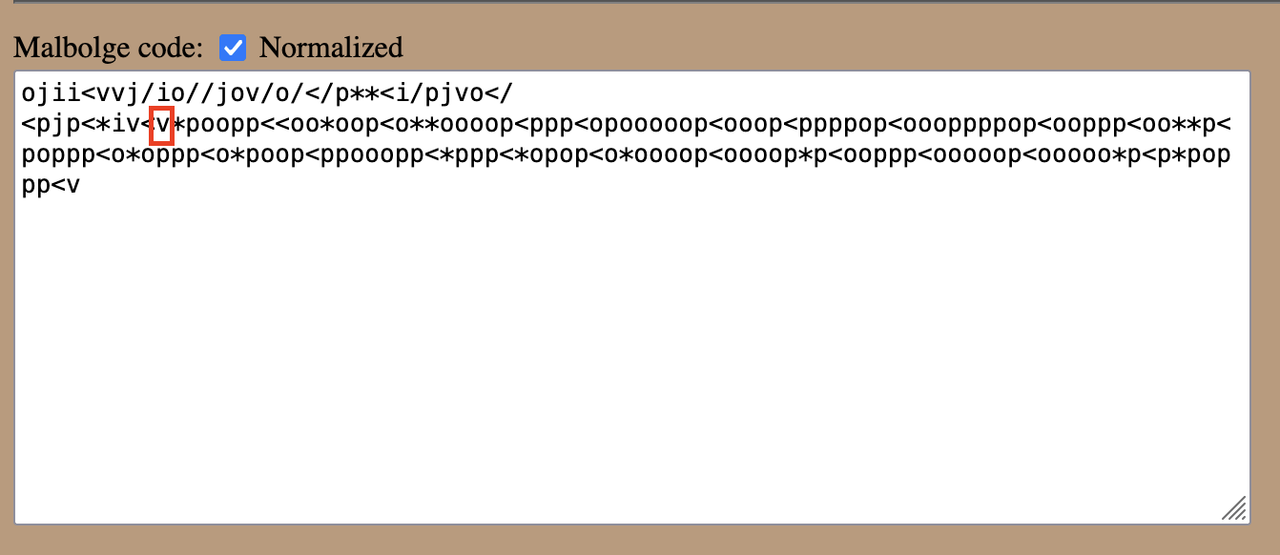Click the leading "ojii" on first line
Viewport: 1280px width, 555px height.
(51, 94)
